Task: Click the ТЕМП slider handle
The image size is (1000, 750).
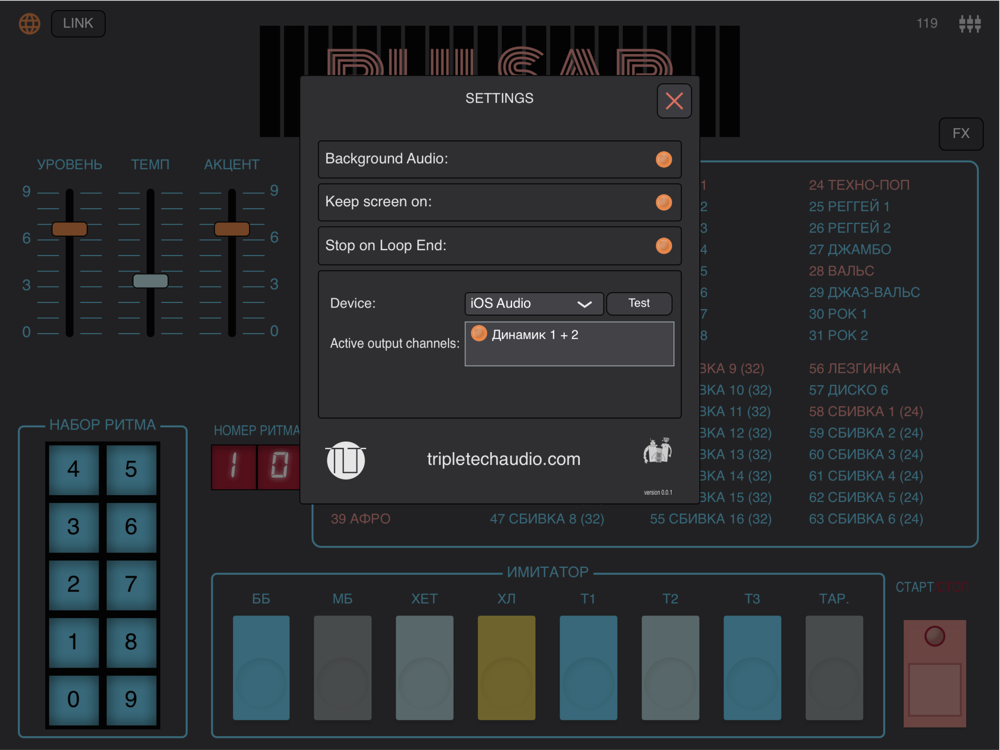Action: click(151, 281)
